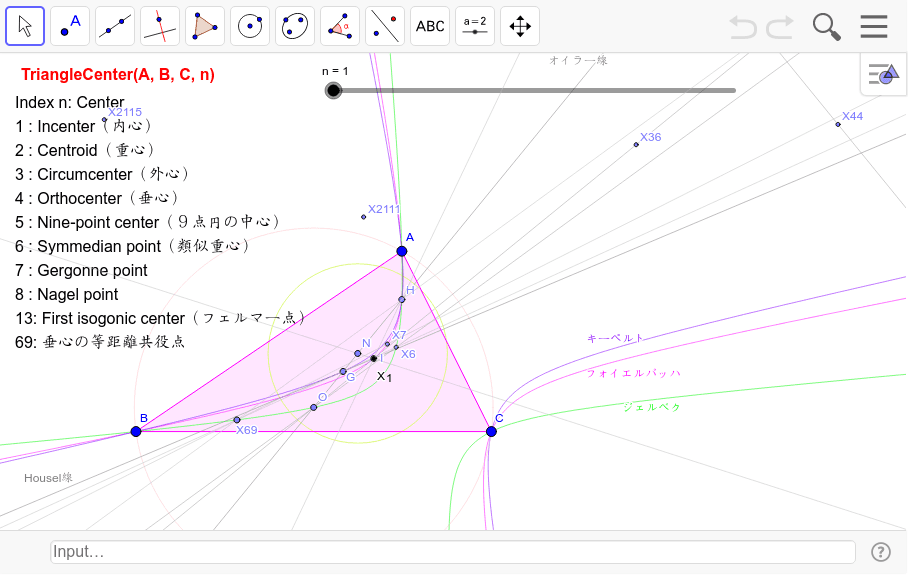Click the green ジェルベク curve label

[x=652, y=407]
